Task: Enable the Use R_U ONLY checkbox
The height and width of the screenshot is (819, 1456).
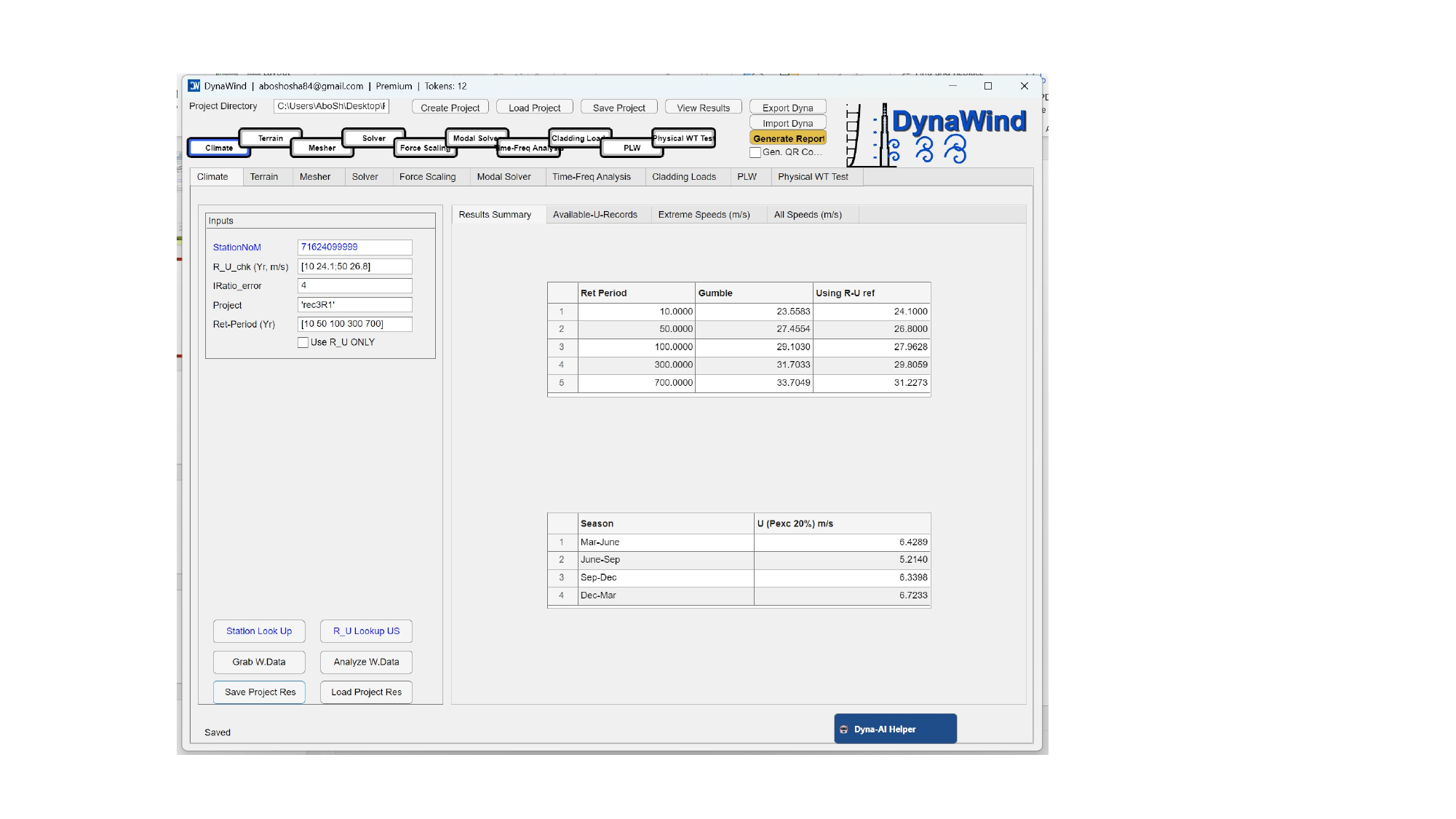Action: tap(303, 342)
